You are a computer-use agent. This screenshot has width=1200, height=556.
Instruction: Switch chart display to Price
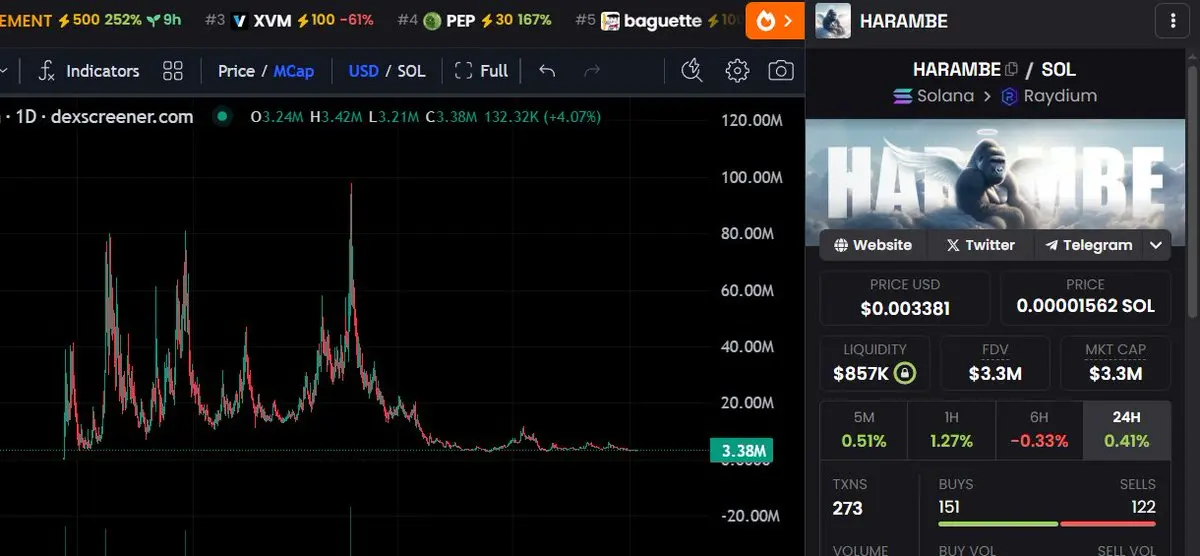(236, 71)
